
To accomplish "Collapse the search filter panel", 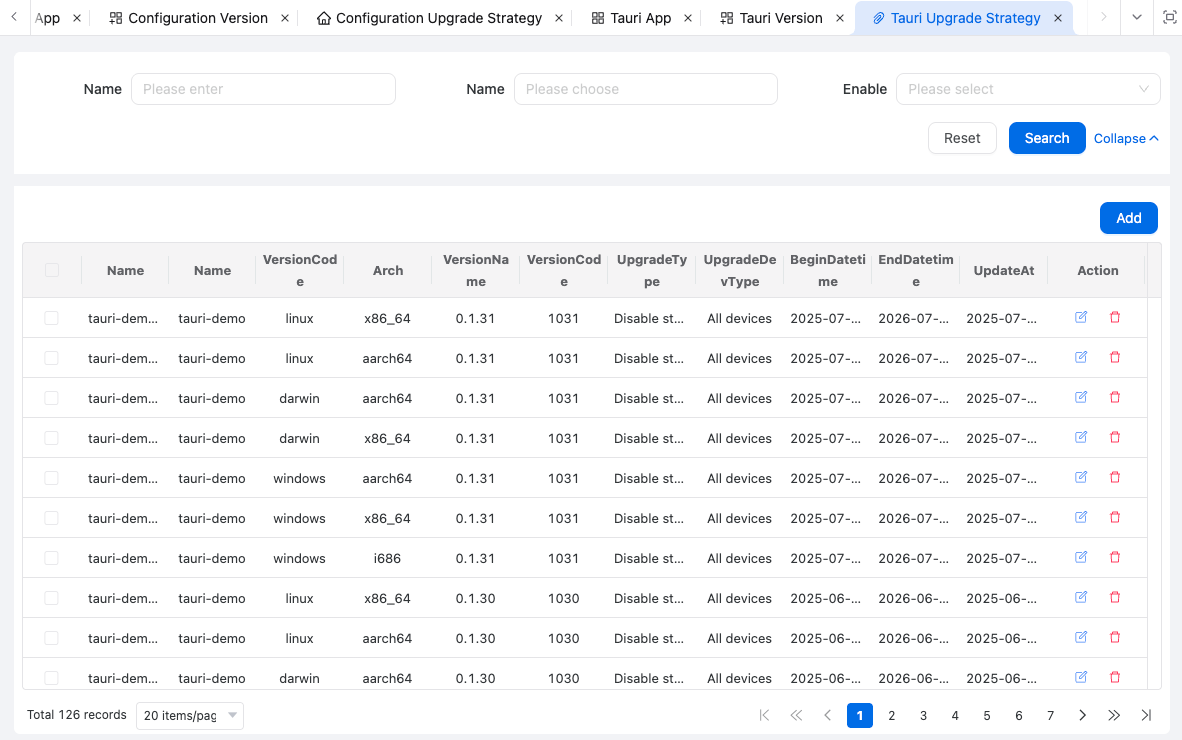I will (x=1126, y=139).
